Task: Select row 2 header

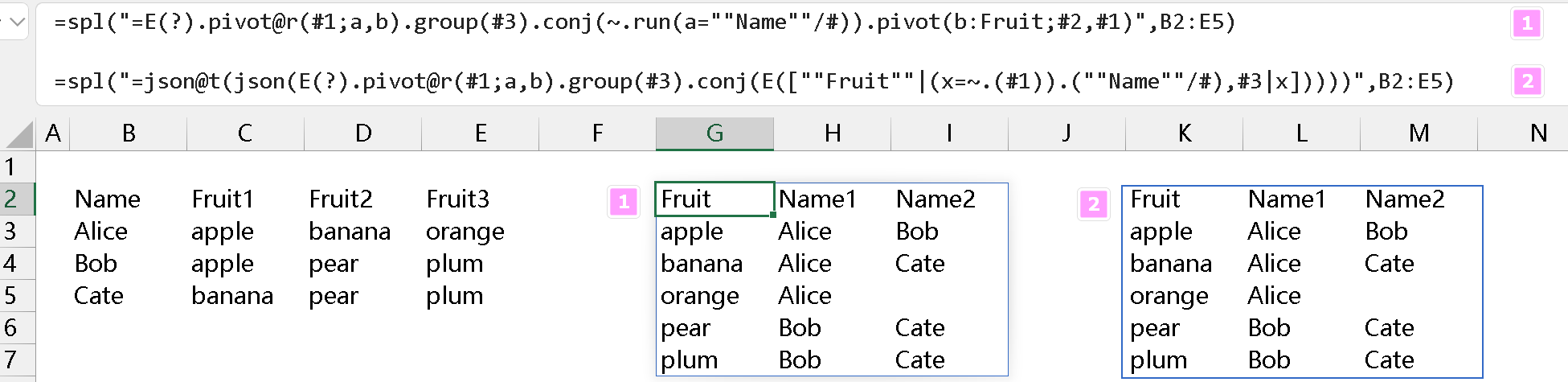Action: click(x=11, y=199)
